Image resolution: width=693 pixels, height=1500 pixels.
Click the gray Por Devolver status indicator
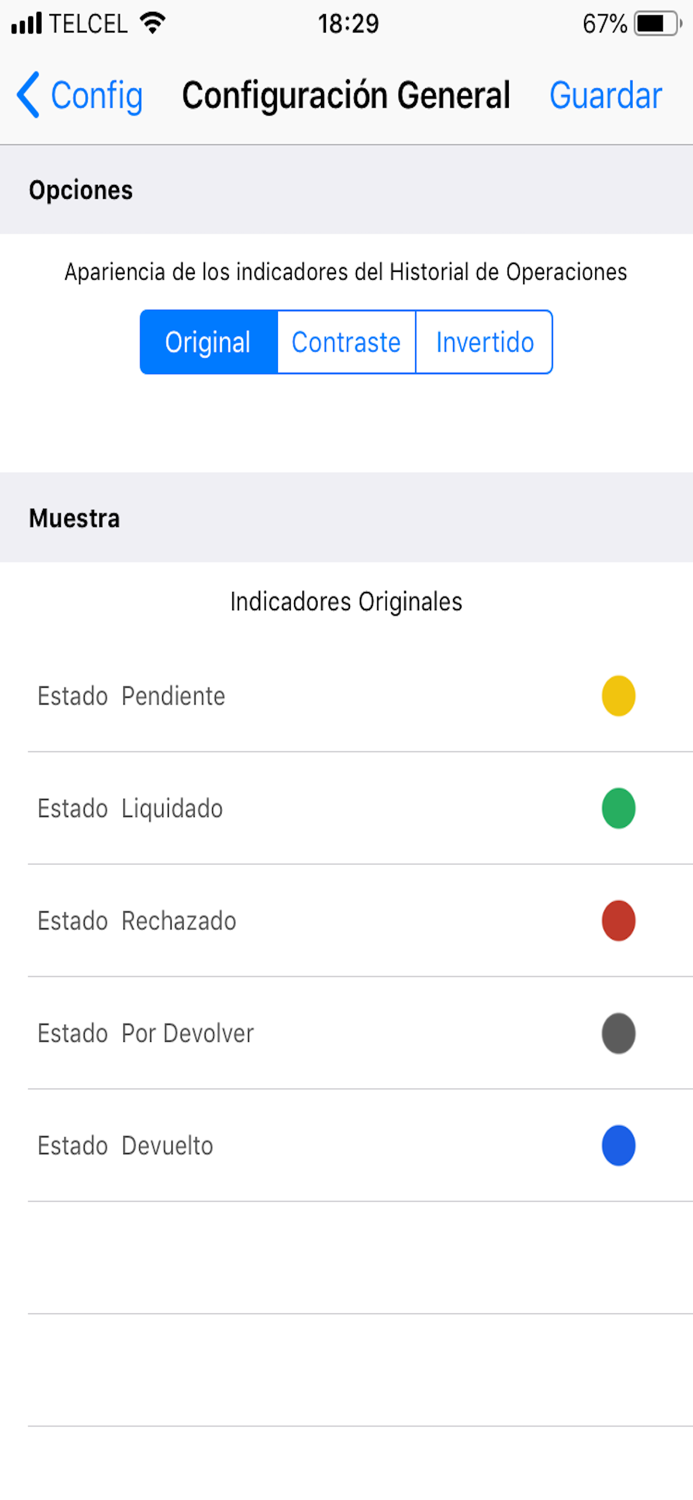click(618, 1033)
